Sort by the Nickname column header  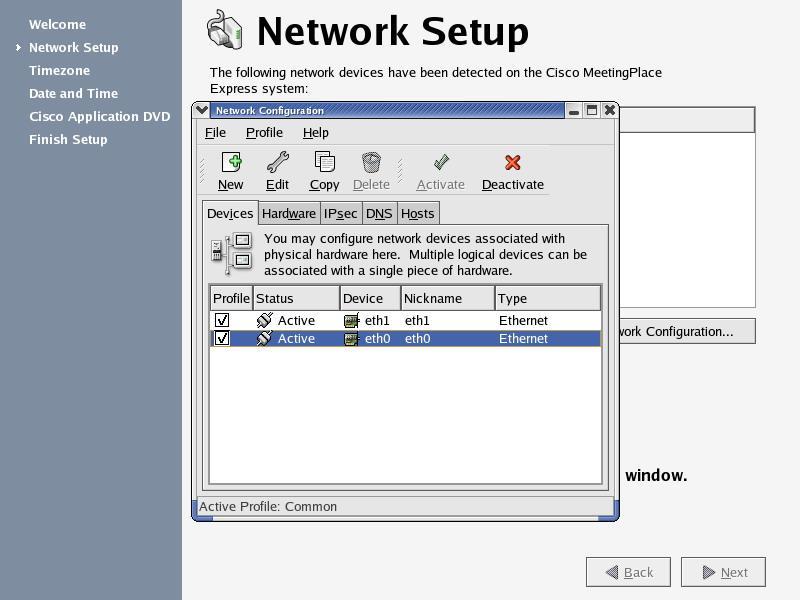click(448, 298)
